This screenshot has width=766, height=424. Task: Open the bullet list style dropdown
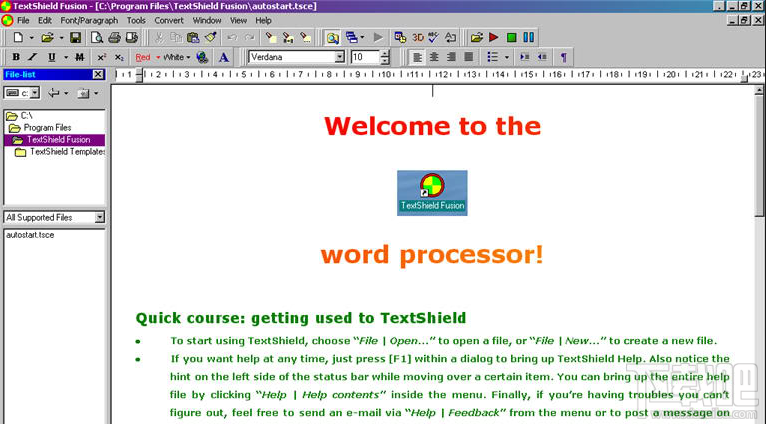click(x=506, y=57)
